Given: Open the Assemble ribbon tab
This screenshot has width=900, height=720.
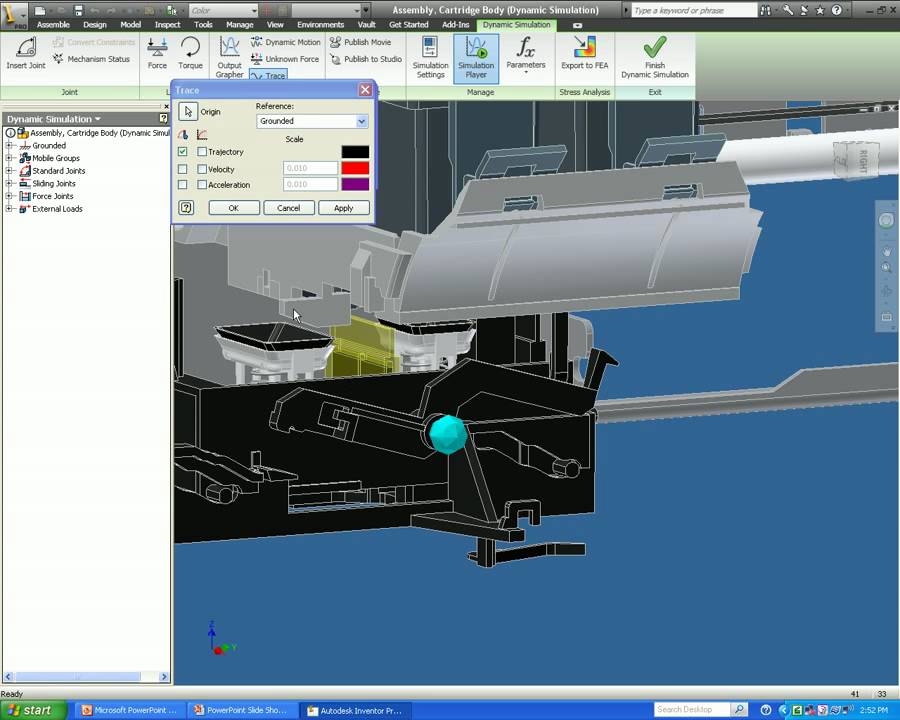Looking at the screenshot, I should (53, 25).
